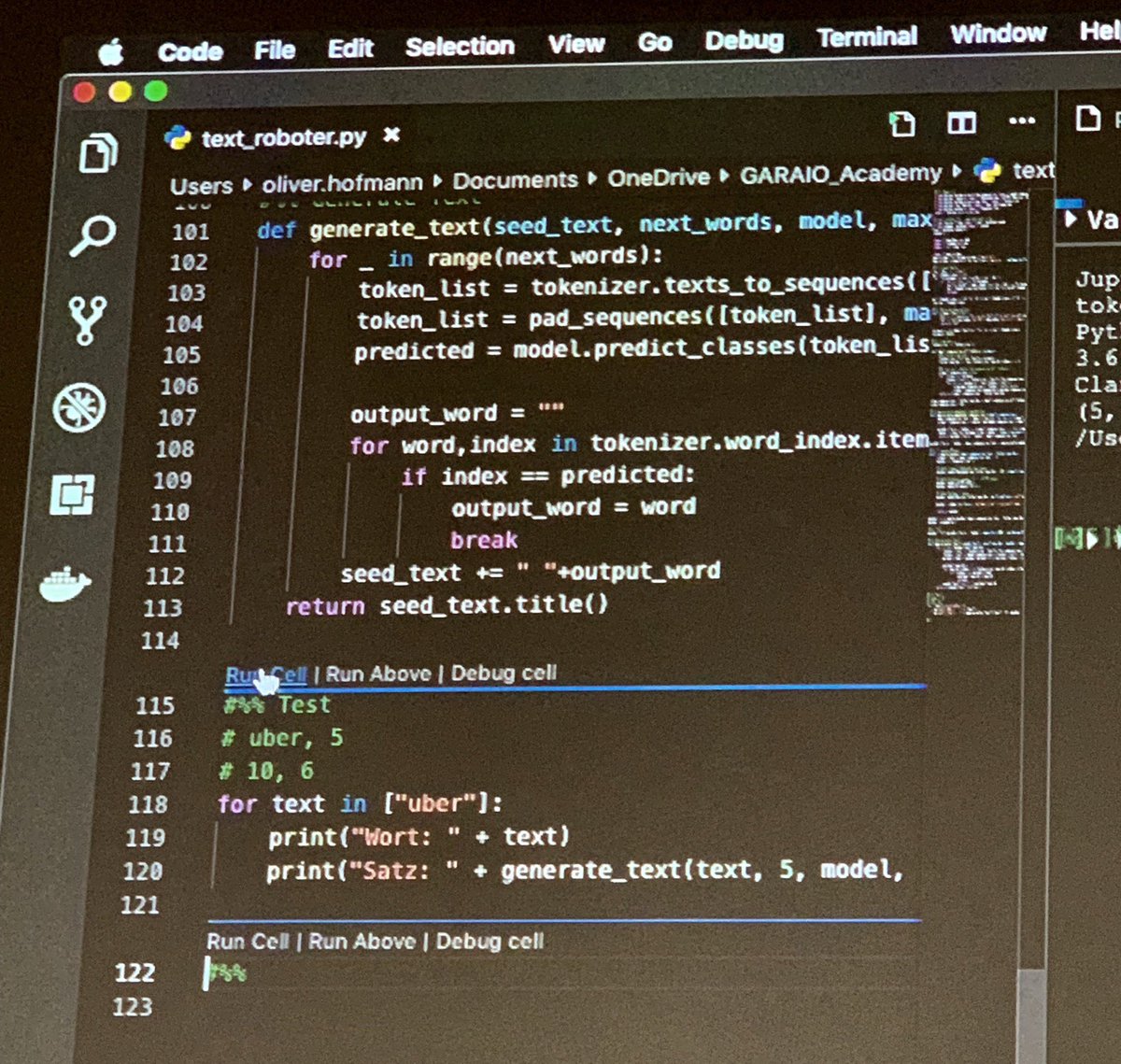This screenshot has height=1064, width=1121.
Task: Click the #%% Test cell marker
Action: click(x=277, y=705)
